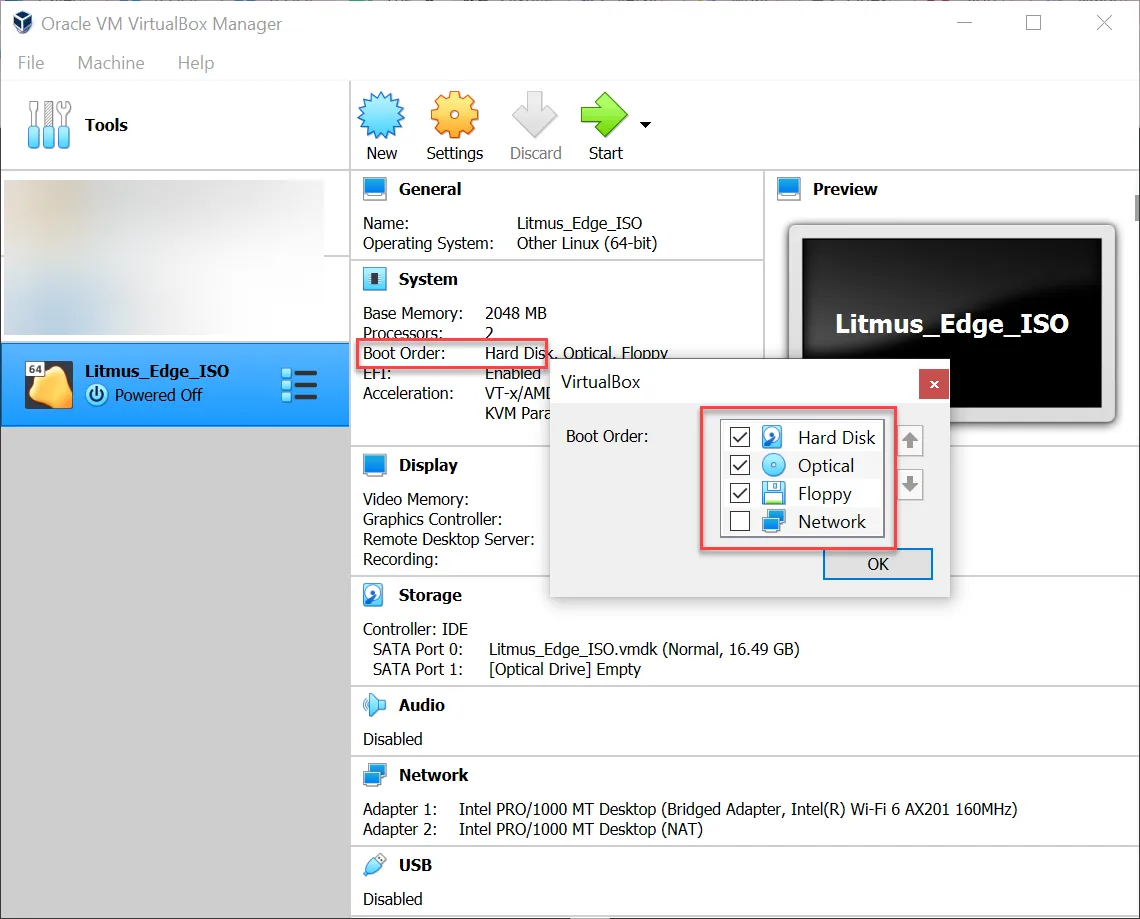Move boot item down with arrow
Image resolution: width=1140 pixels, height=919 pixels.
[910, 484]
